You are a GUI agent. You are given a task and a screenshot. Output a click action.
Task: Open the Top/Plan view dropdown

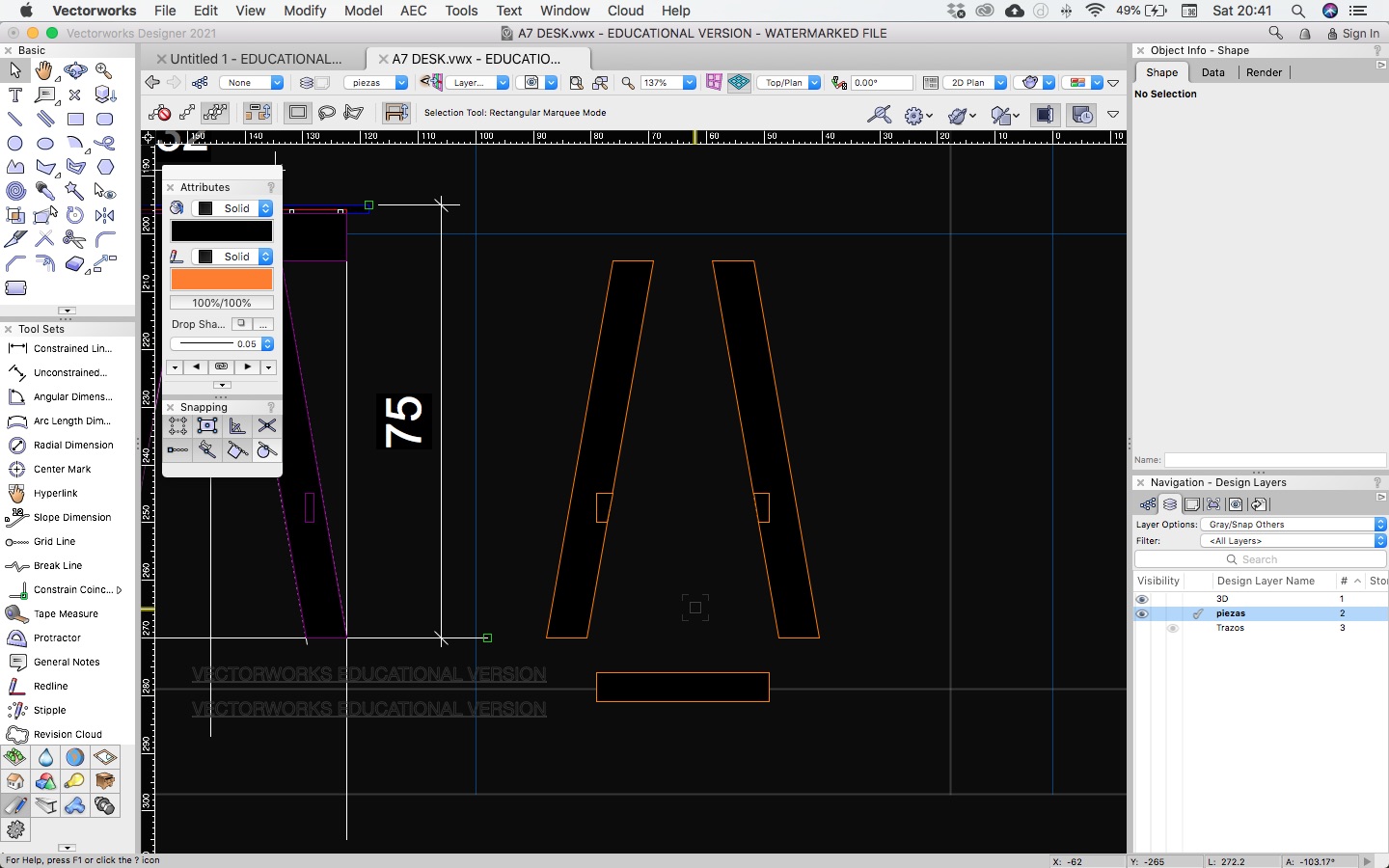tap(789, 83)
